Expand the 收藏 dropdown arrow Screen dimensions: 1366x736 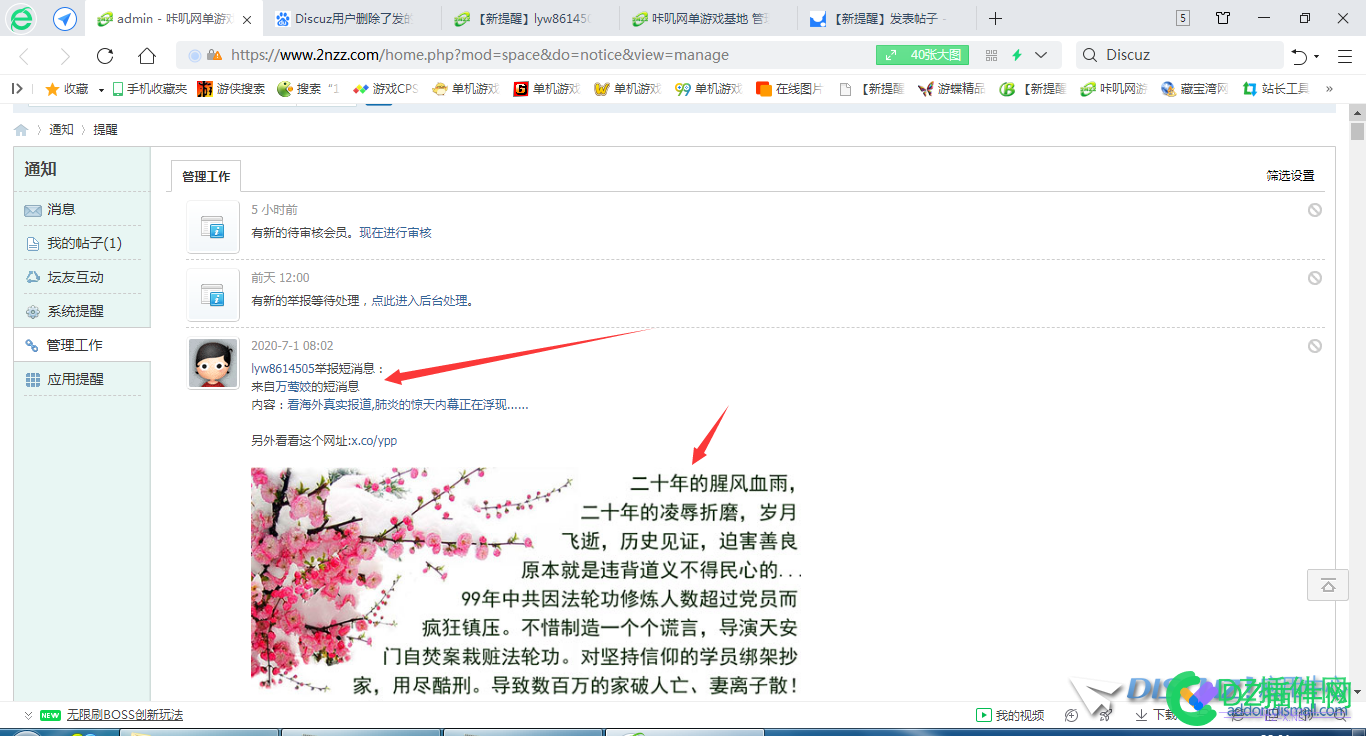tap(101, 90)
